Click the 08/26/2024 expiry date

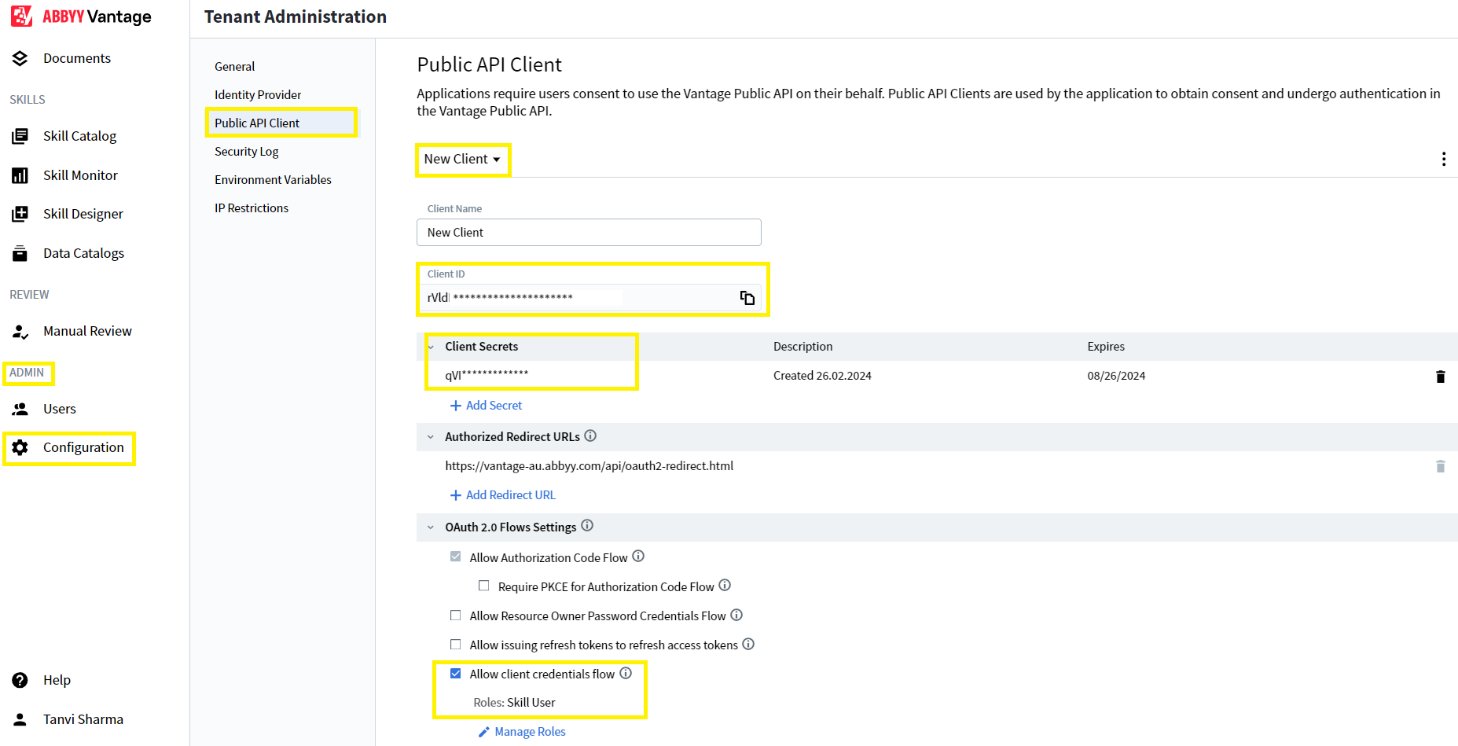1116,376
